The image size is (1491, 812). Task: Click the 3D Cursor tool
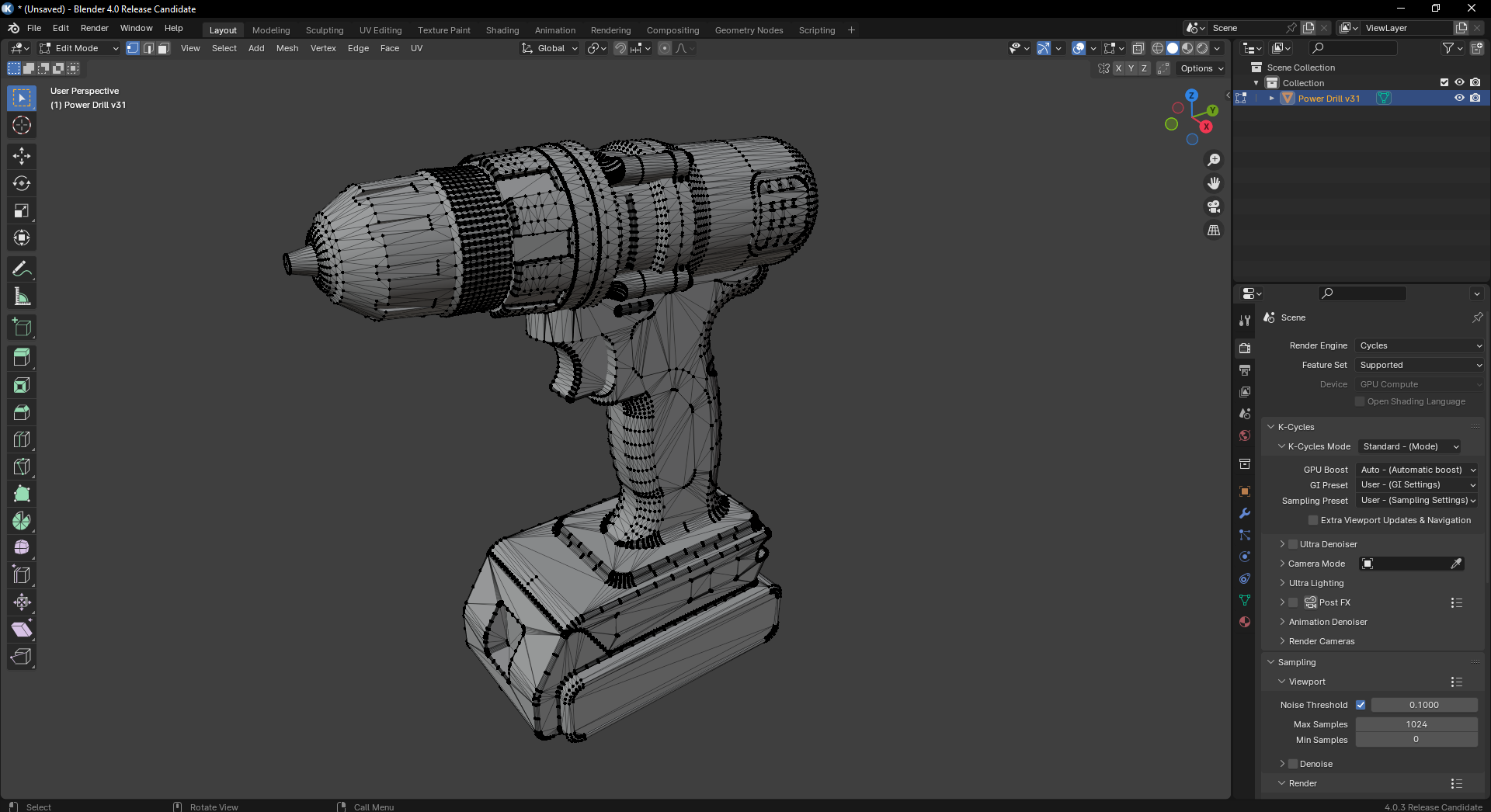point(22,125)
